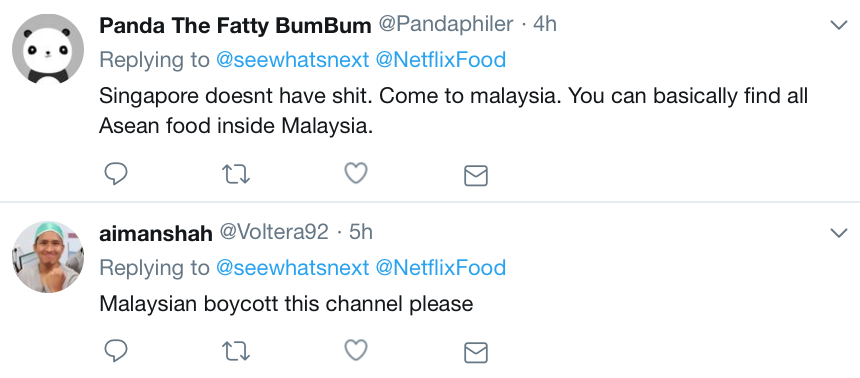Open the aimanshah display name link
The width and height of the screenshot is (860, 378).
[x=156, y=233]
